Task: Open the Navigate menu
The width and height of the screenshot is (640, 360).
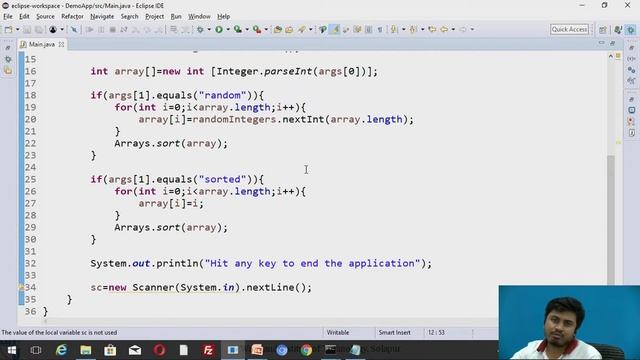Action: coord(102,16)
